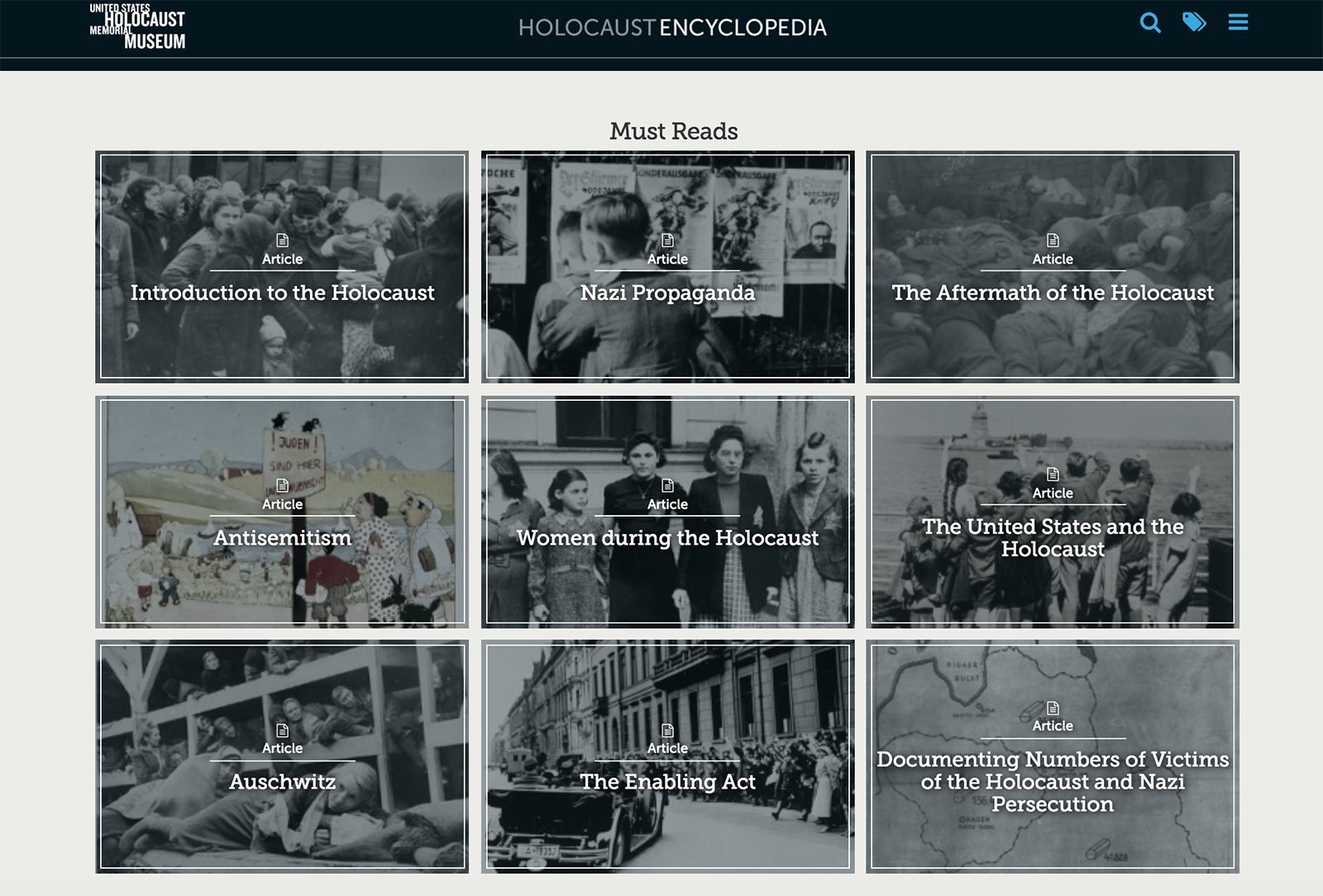Click the article icon on the Antisemitism card
Image resolution: width=1323 pixels, height=896 pixels.
(x=284, y=484)
